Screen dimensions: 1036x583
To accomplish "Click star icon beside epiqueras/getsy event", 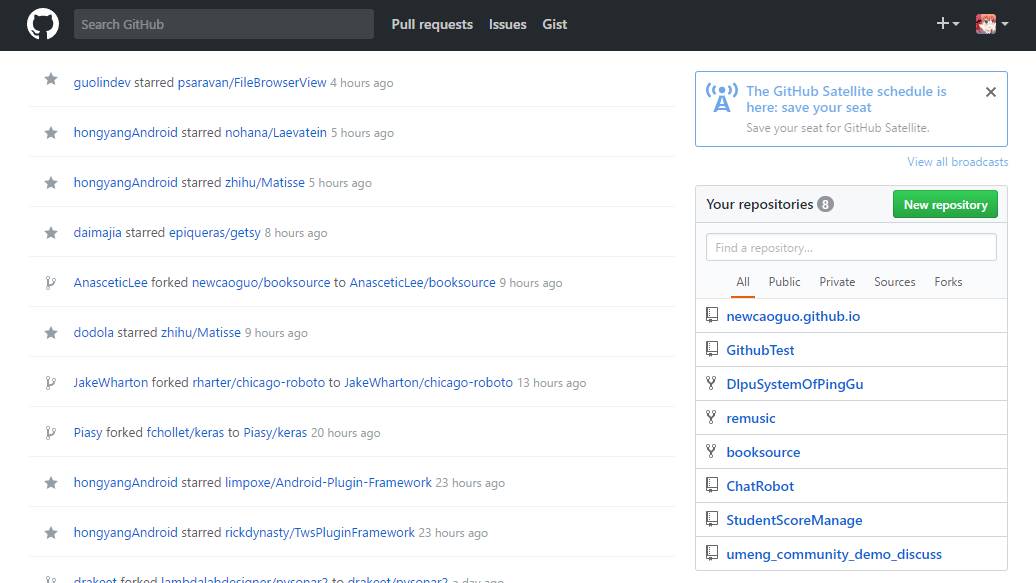I will 51,233.
